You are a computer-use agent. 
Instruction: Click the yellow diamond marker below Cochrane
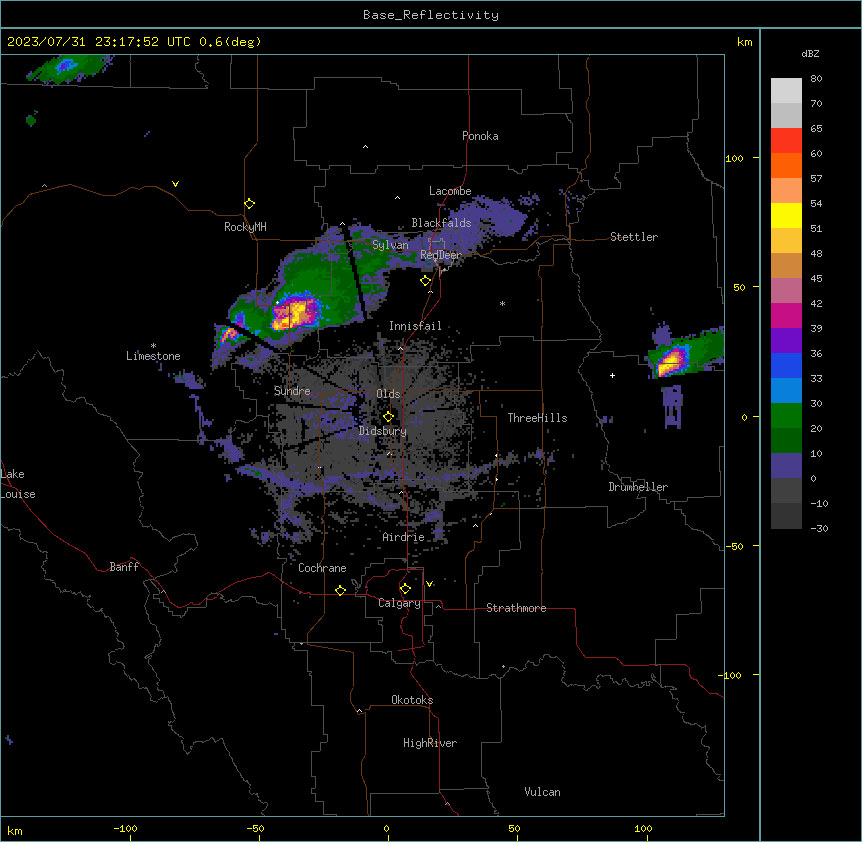pos(340,590)
